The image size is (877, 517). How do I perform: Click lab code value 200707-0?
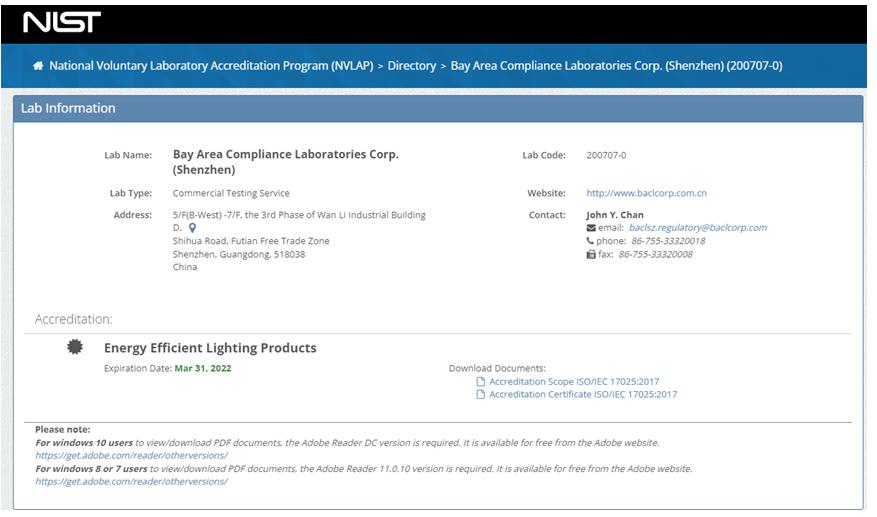click(x=606, y=156)
